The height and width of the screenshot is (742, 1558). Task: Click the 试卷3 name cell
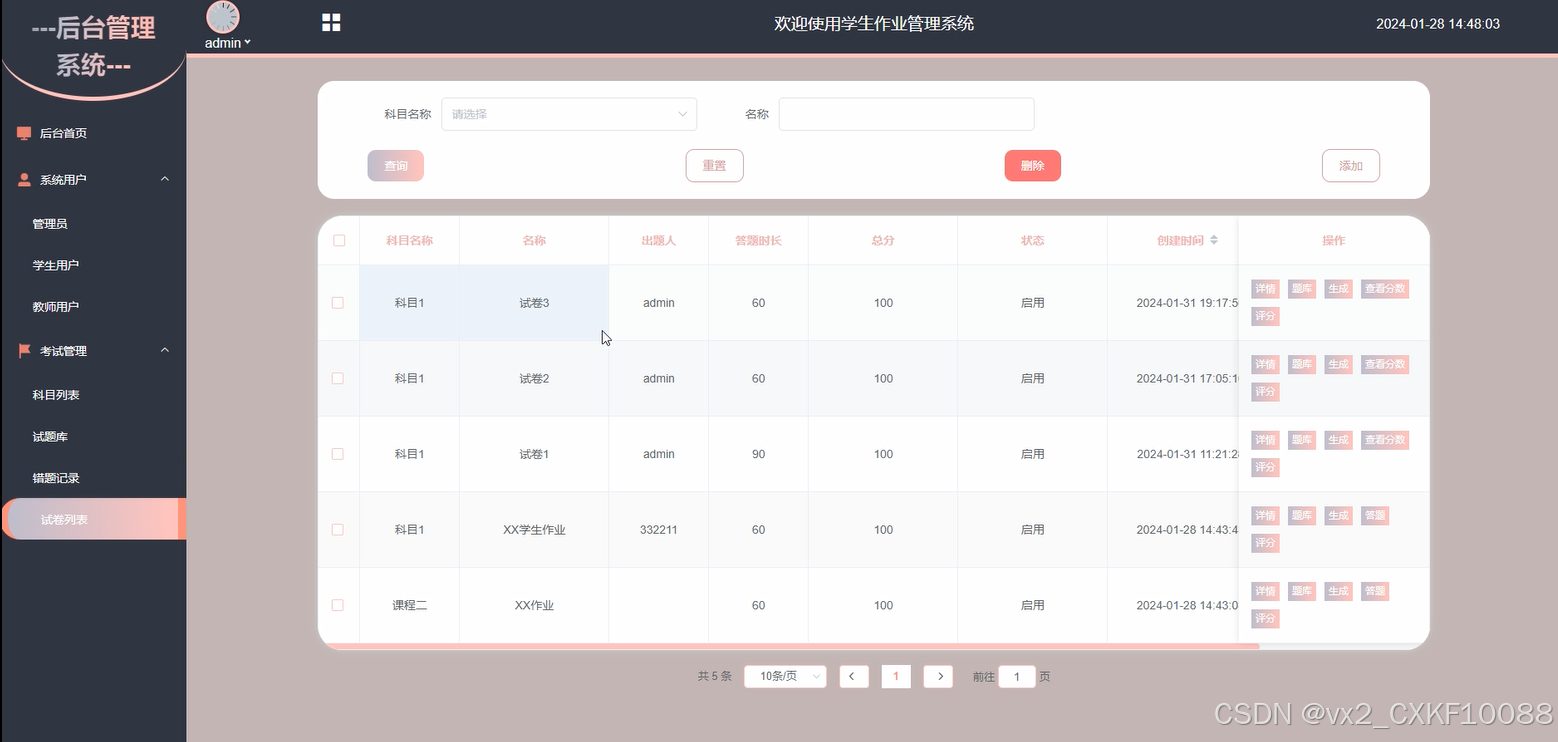point(534,303)
